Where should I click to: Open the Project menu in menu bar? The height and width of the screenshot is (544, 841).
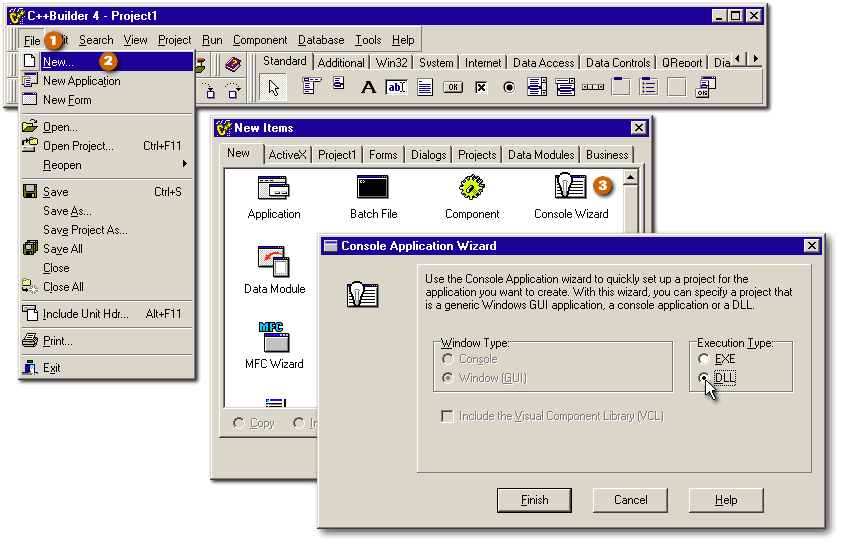(x=174, y=40)
